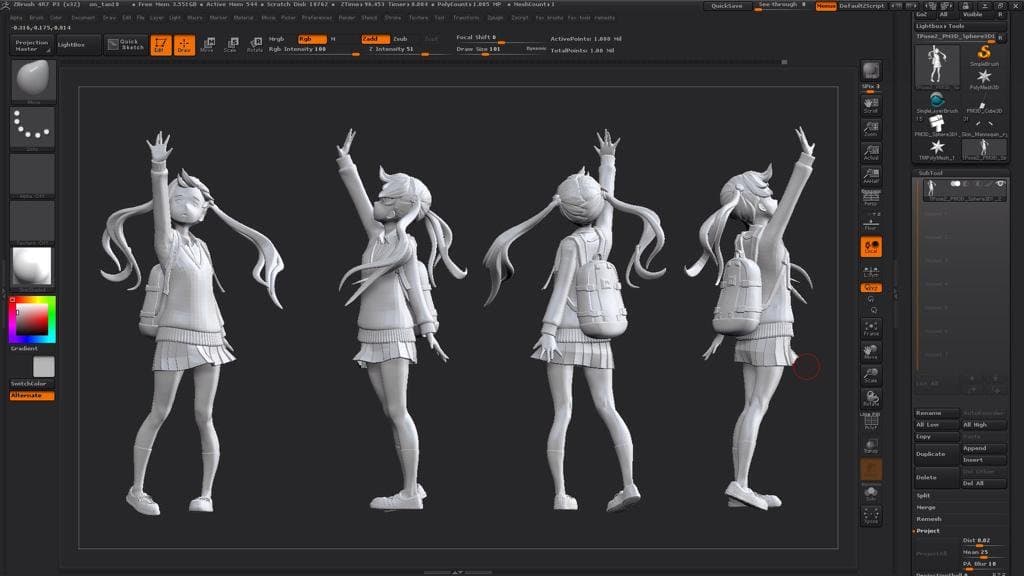This screenshot has height=576, width=1024.
Task: Click the QuickSave button
Action: point(726,6)
